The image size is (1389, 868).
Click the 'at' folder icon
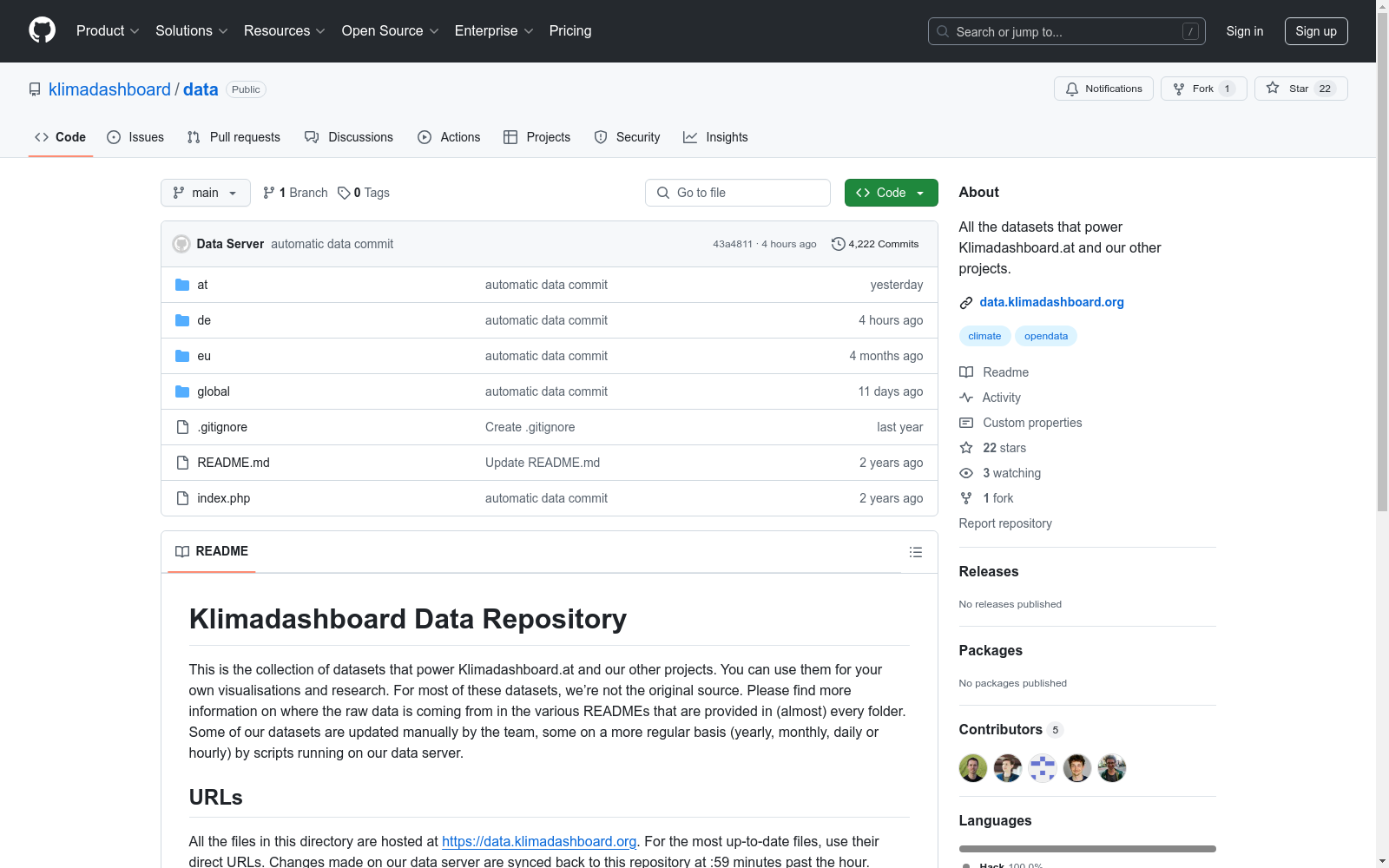(x=182, y=285)
